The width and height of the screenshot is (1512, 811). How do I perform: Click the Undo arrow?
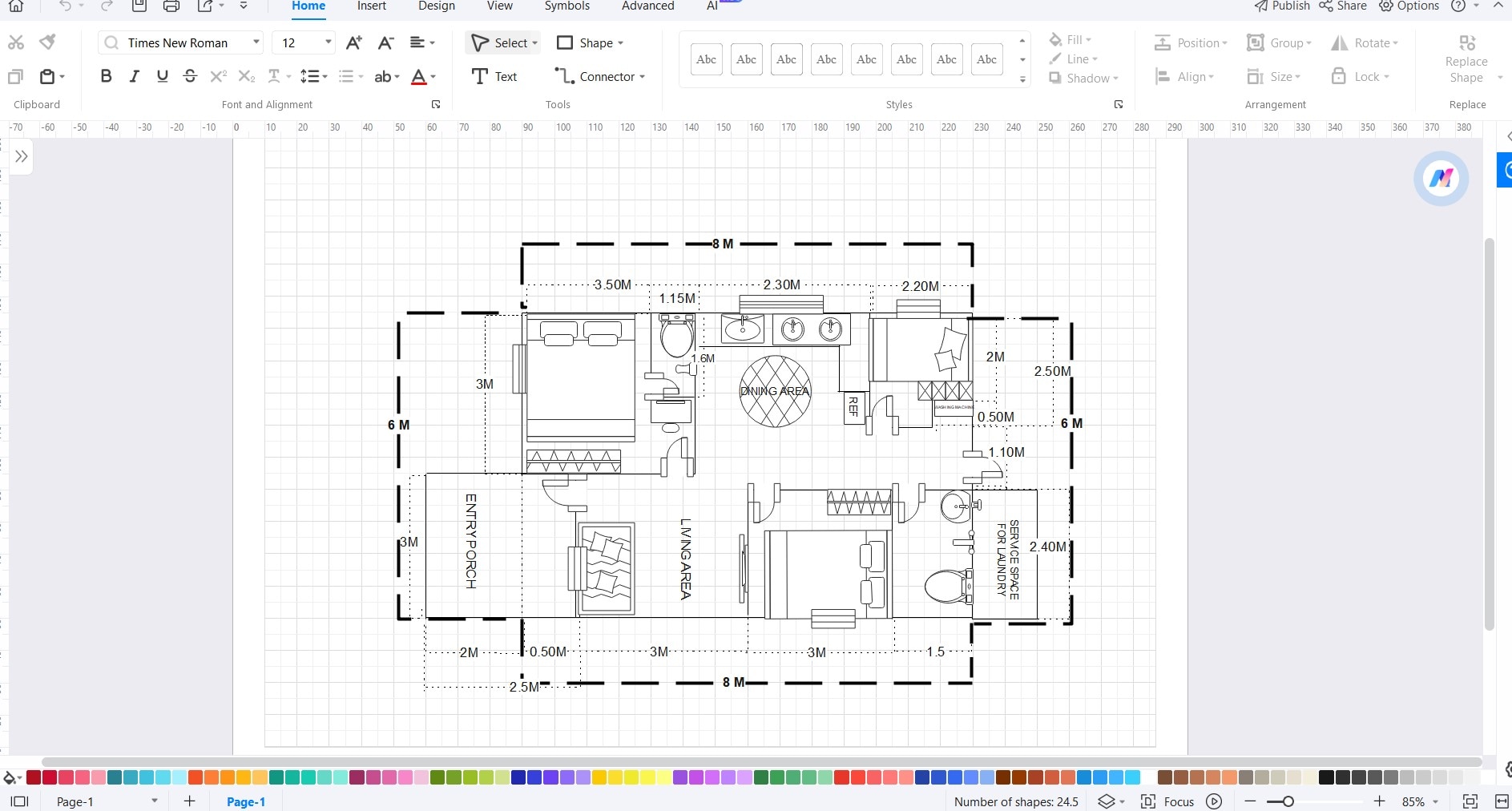65,6
